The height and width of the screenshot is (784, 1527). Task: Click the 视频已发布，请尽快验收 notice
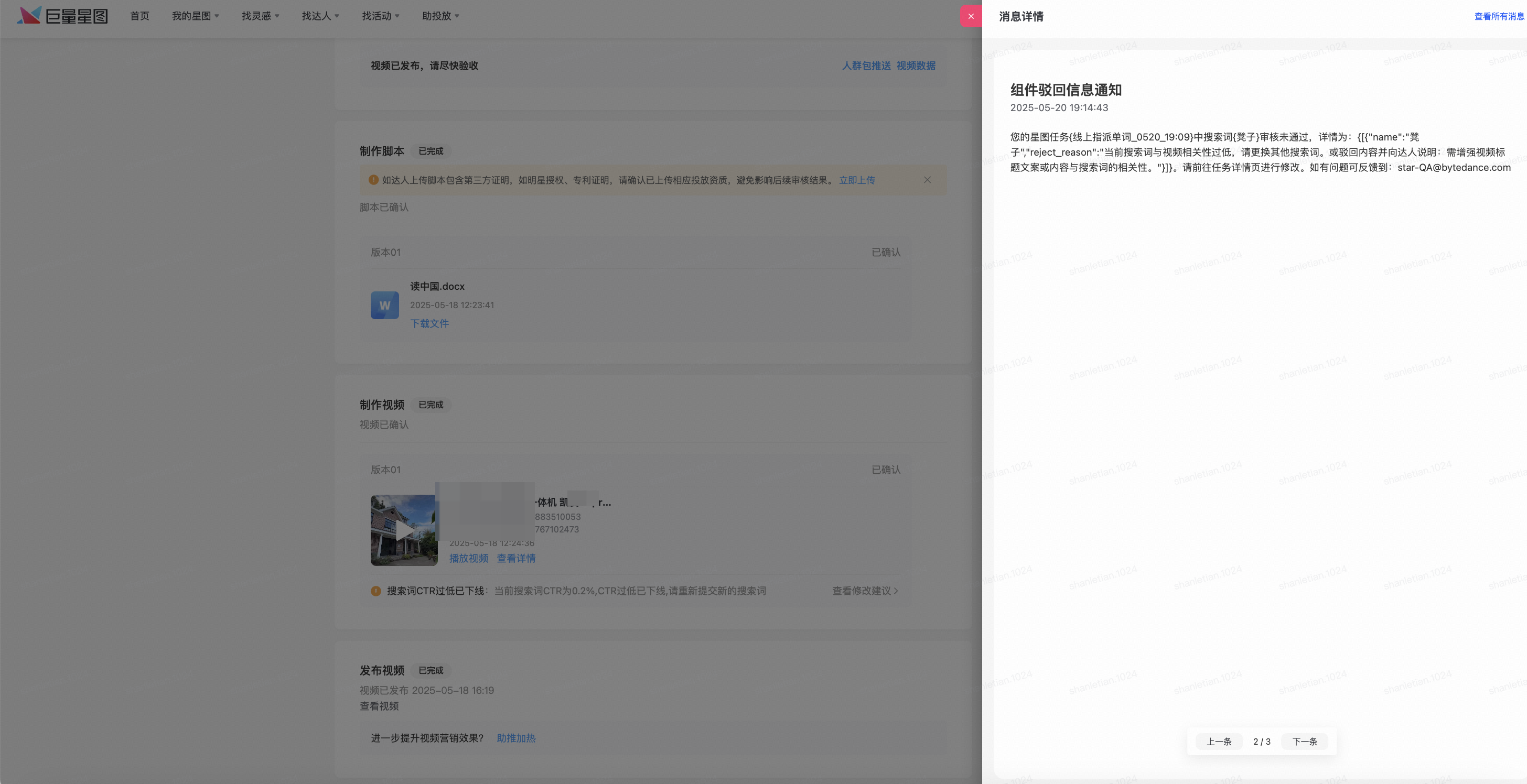[x=424, y=66]
